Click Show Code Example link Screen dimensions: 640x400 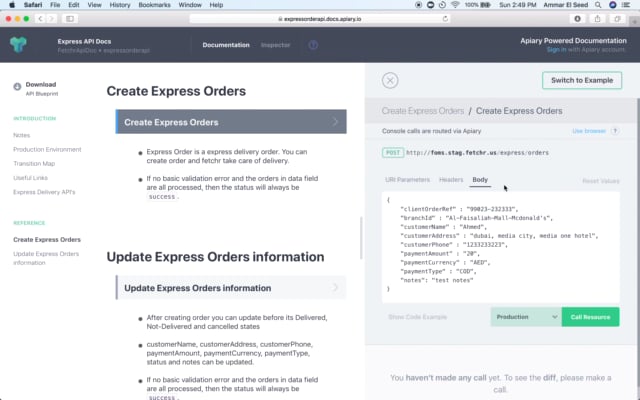(417, 317)
